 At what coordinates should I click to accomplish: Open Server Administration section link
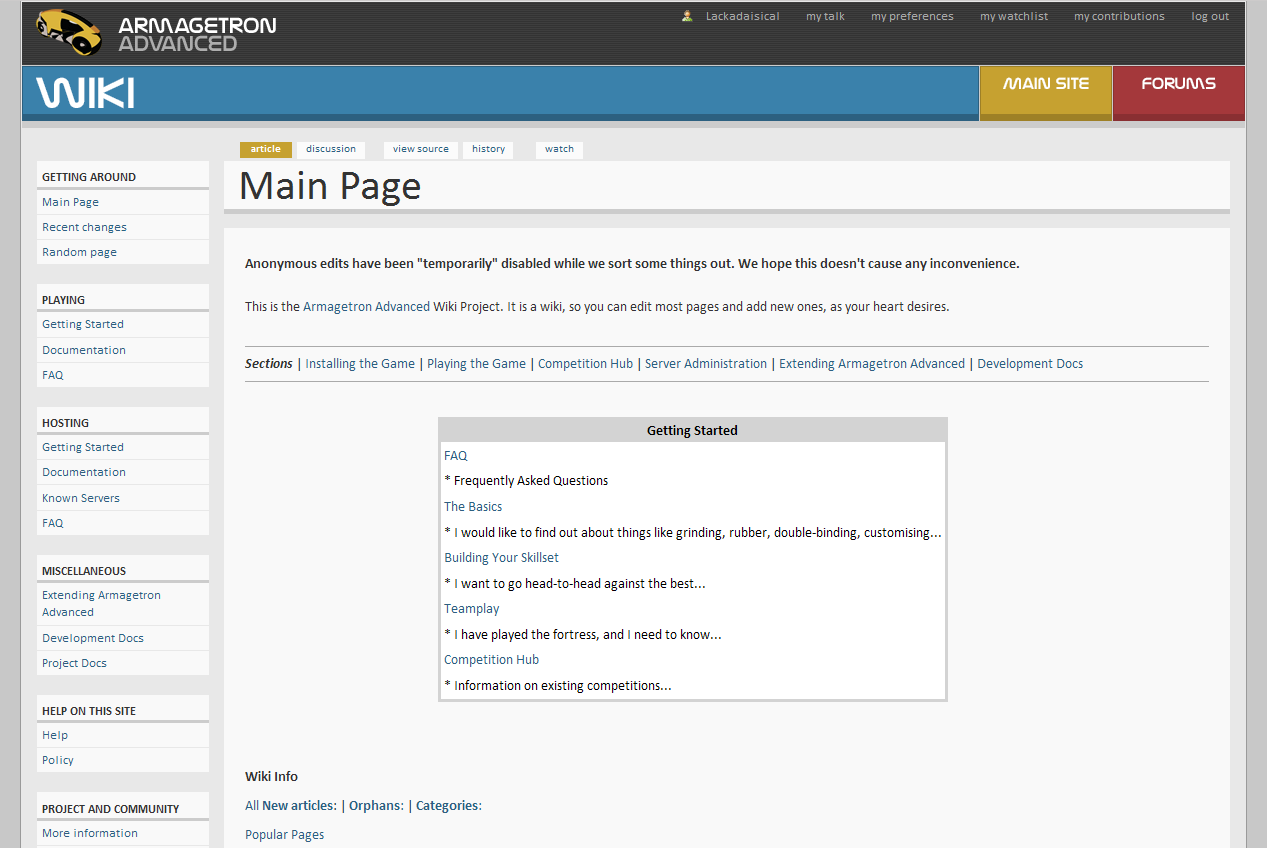coord(706,364)
